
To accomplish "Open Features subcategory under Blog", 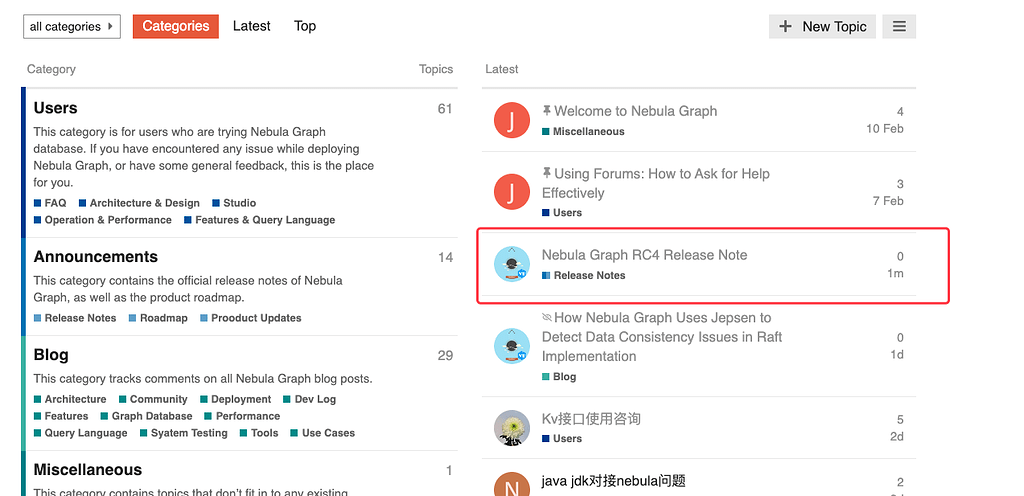I will tap(61, 416).
